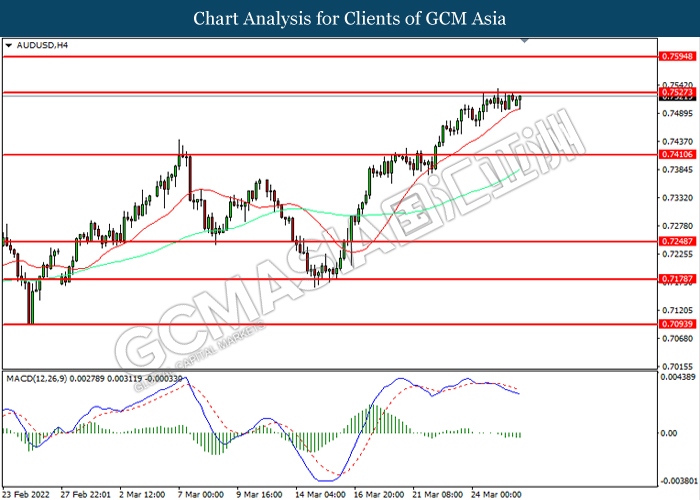This screenshot has width=700, height=500.
Task: Click the chart shift triangle marker
Action: pyautogui.click(x=525, y=41)
